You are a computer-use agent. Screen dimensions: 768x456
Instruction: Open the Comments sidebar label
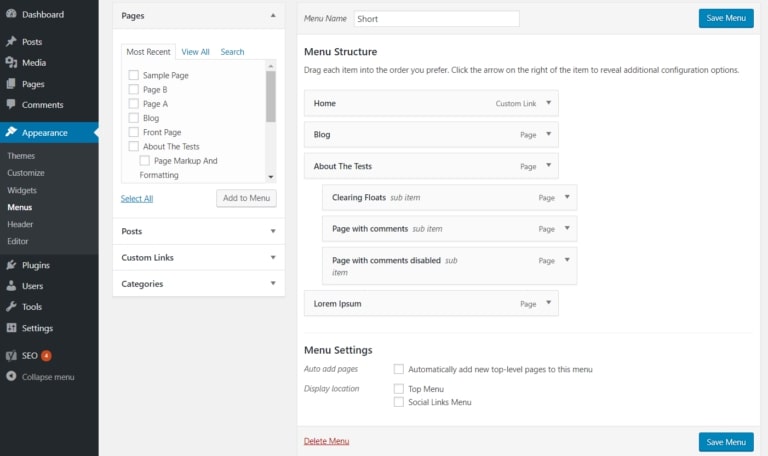[x=43, y=105]
